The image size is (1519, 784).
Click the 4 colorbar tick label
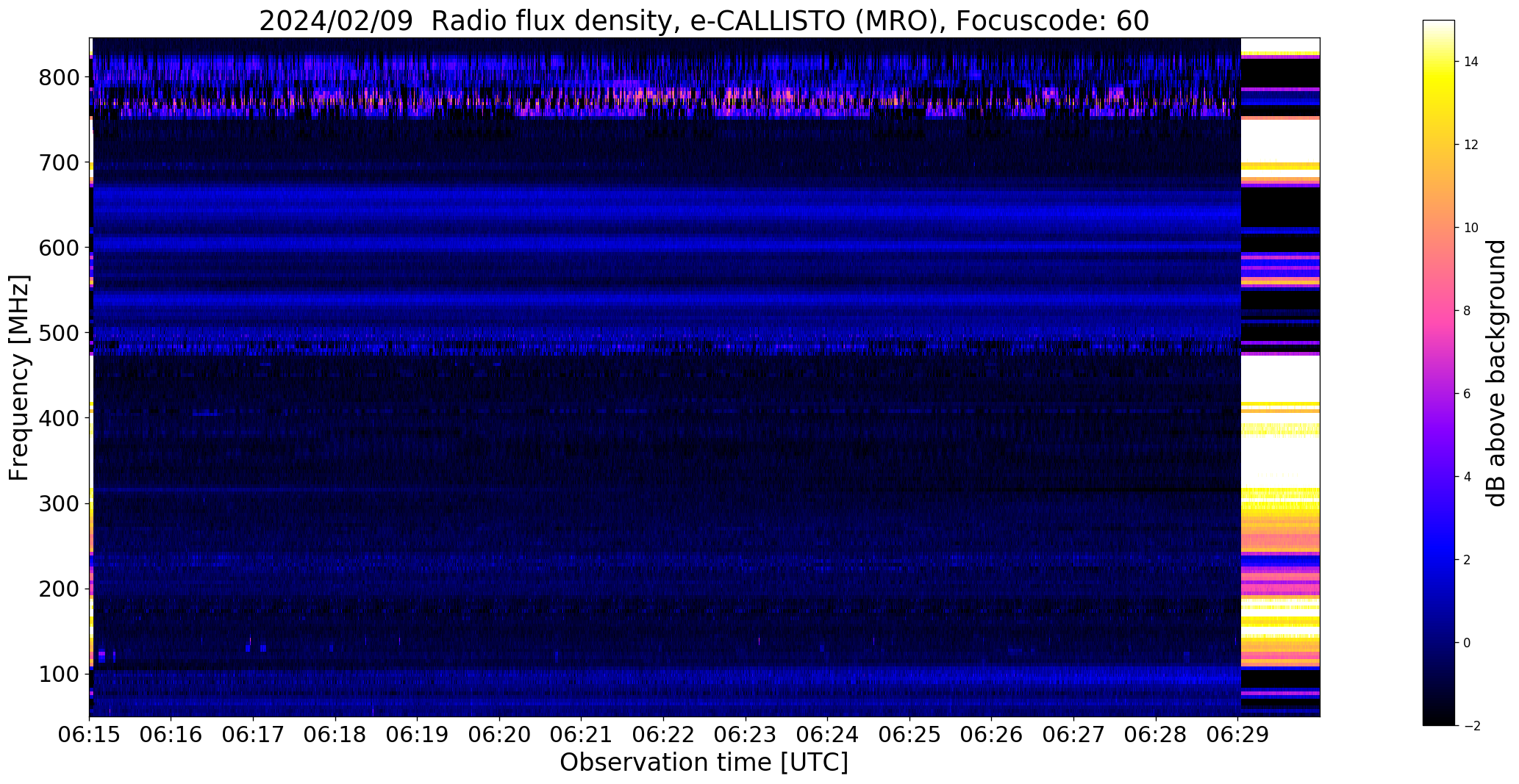[x=1468, y=477]
